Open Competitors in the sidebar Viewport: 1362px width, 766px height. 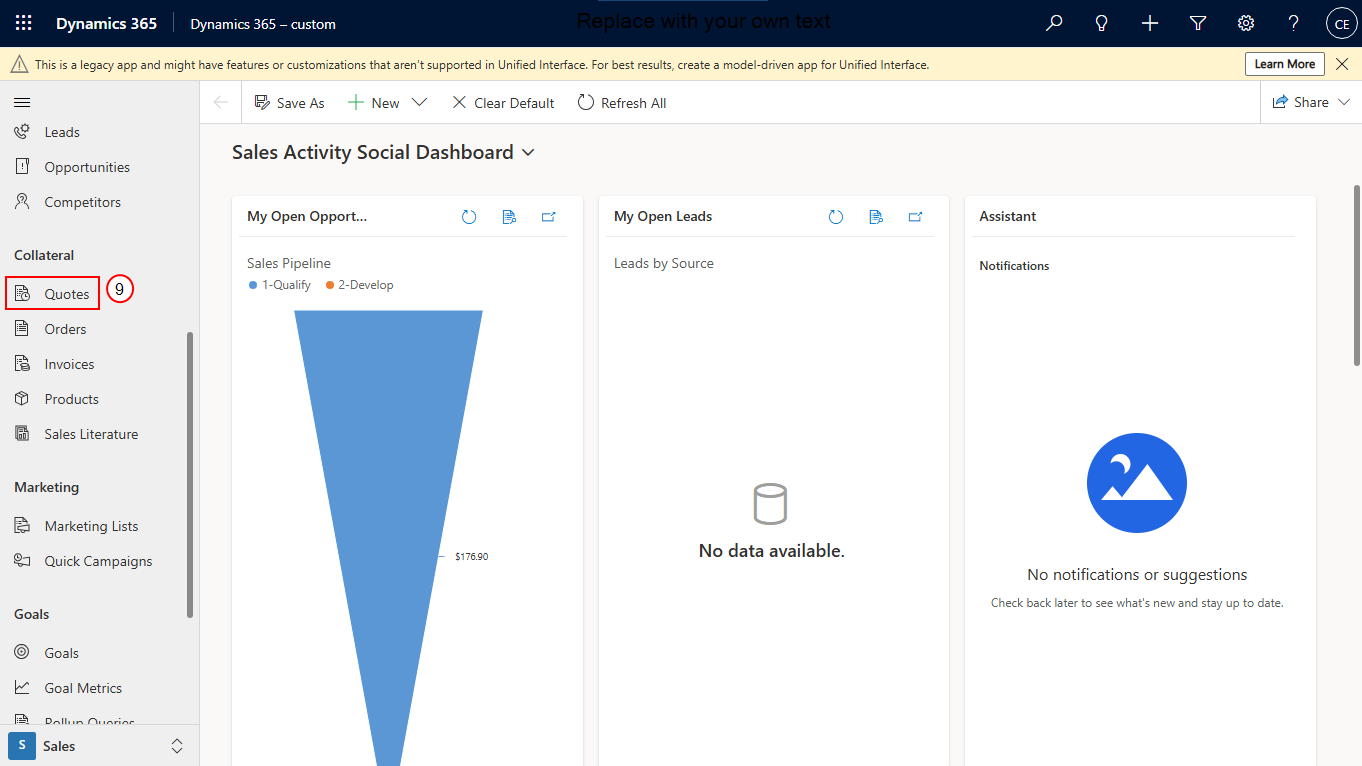point(82,202)
